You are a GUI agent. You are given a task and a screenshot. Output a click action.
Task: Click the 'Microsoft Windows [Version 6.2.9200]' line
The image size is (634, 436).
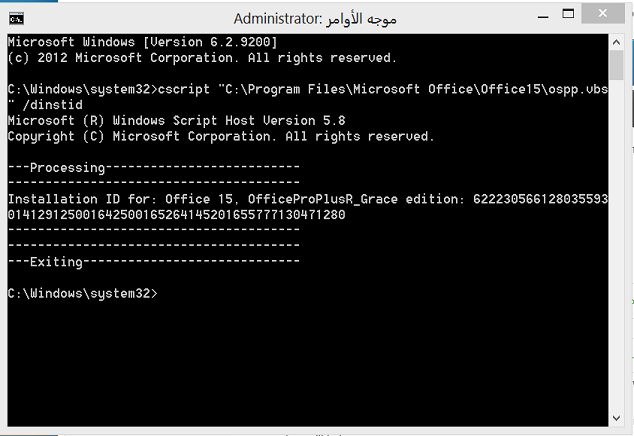[x=142, y=42]
